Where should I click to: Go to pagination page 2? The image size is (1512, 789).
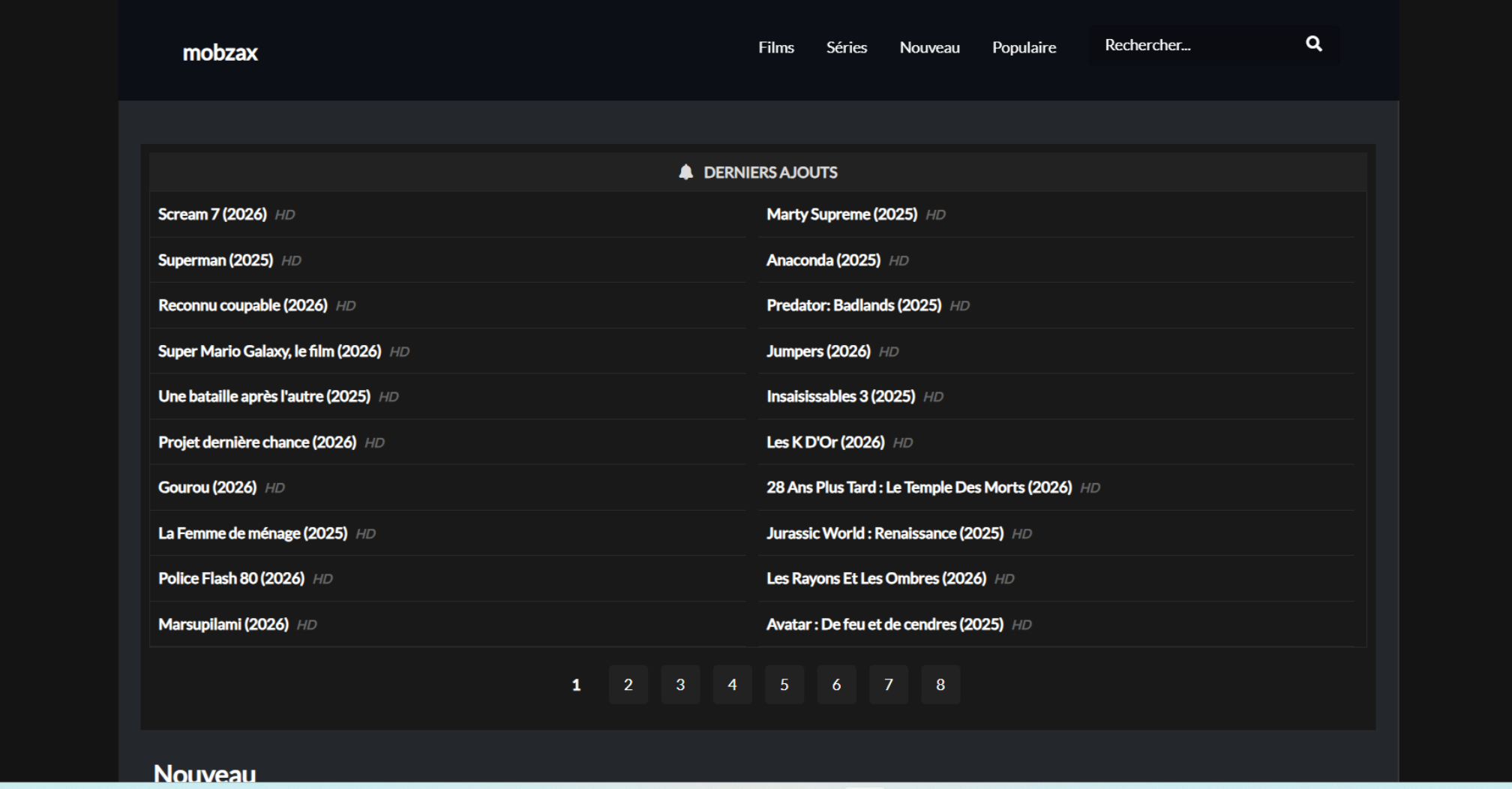[x=628, y=684]
